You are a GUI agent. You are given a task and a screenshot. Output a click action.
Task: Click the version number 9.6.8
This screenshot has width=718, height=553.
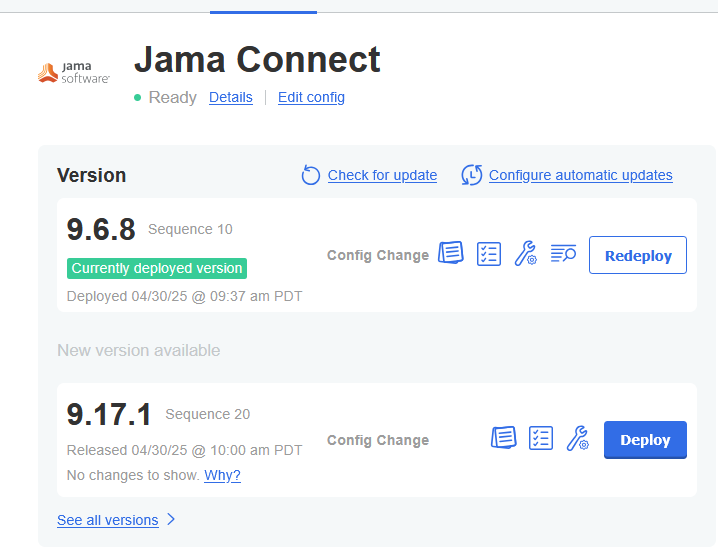point(101,229)
